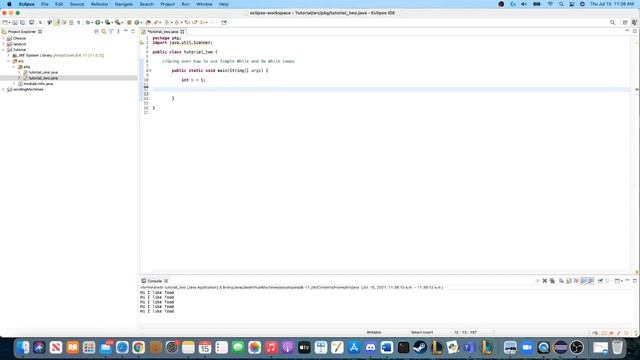
Task: Open the Music app in Dock
Action: click(271, 347)
